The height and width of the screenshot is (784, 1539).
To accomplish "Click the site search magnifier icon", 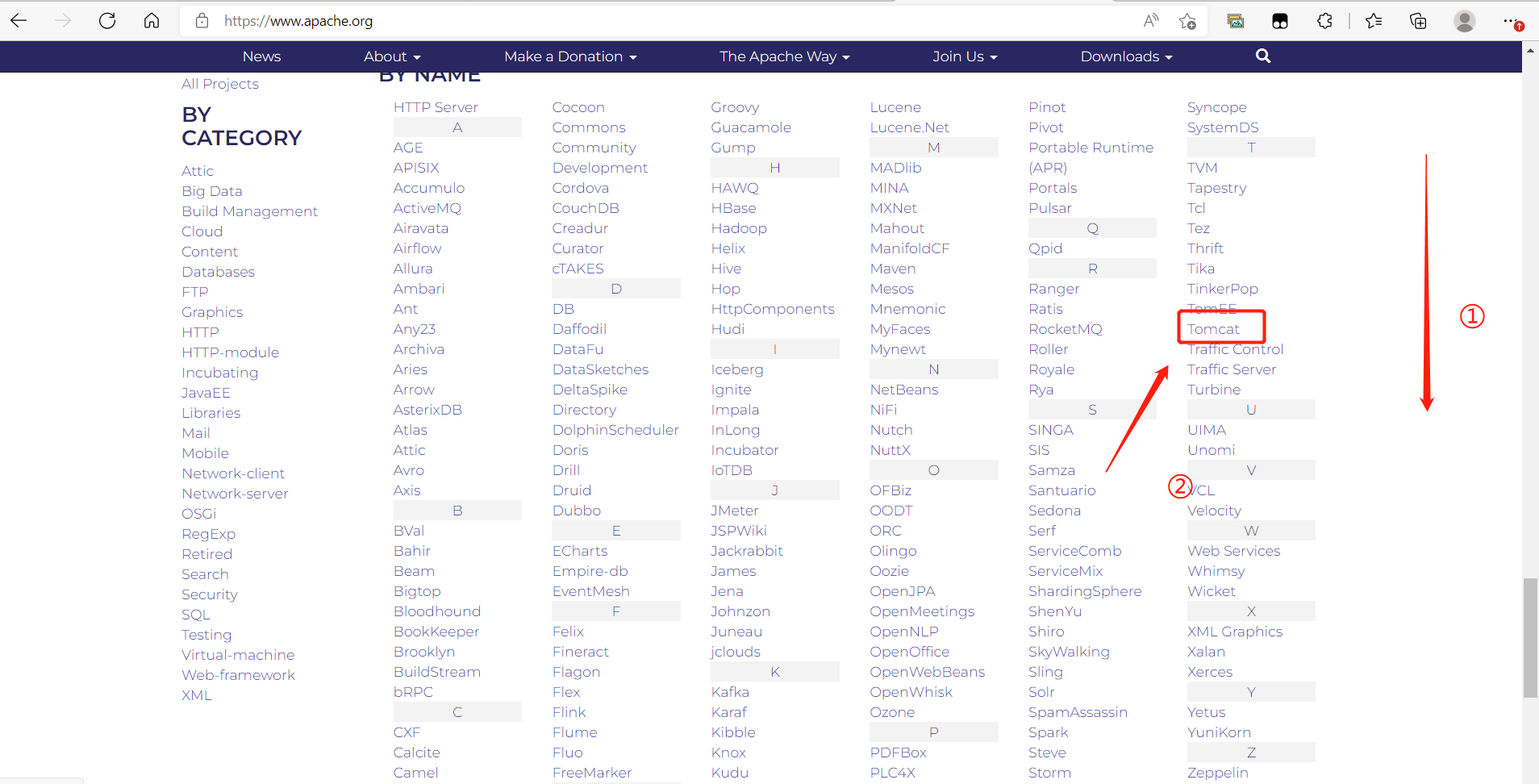I will [x=1263, y=56].
